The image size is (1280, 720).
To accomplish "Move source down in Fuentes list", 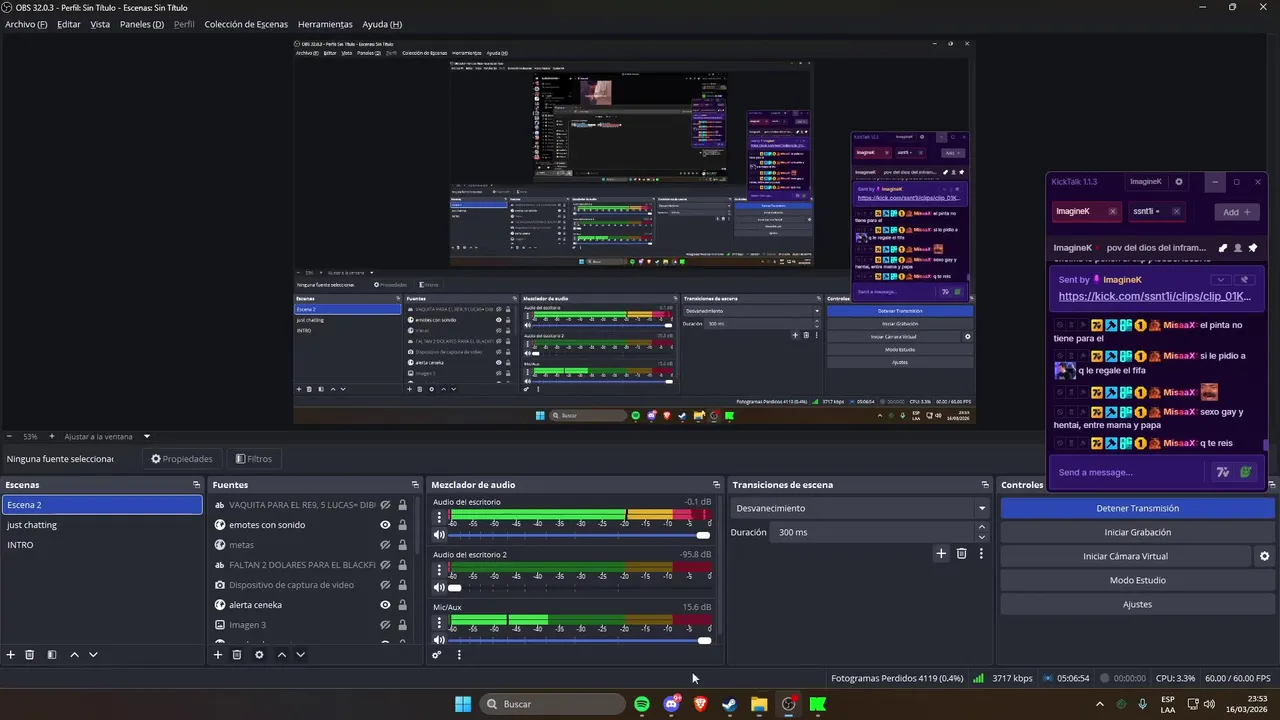I will (300, 655).
